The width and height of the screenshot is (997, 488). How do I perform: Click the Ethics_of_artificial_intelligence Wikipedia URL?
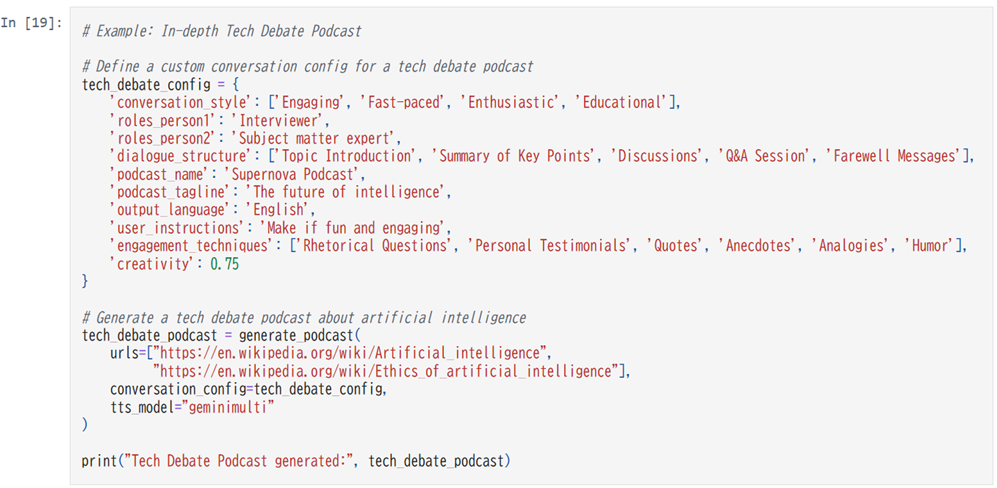tap(388, 371)
